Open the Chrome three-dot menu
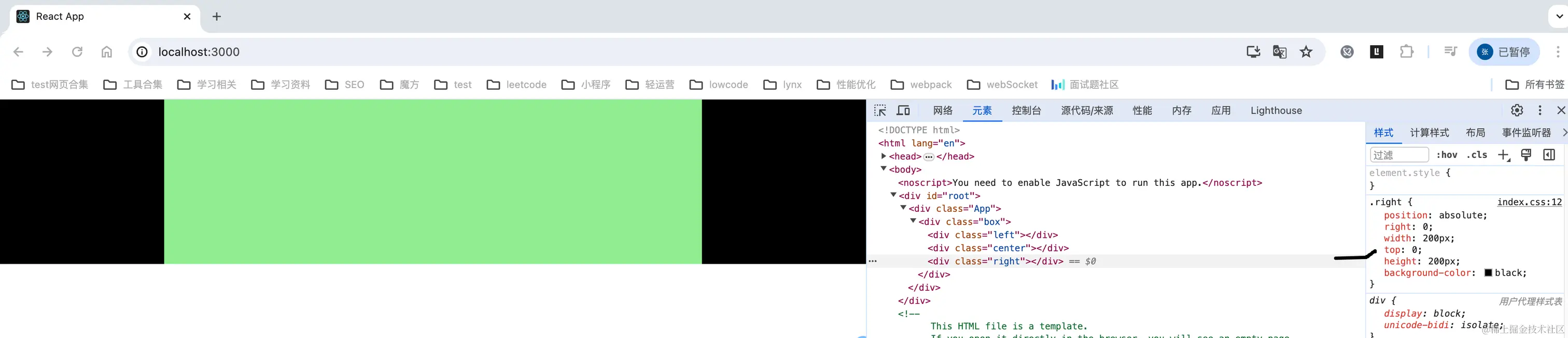Screen dimensions: 1568x338 [x=1558, y=52]
